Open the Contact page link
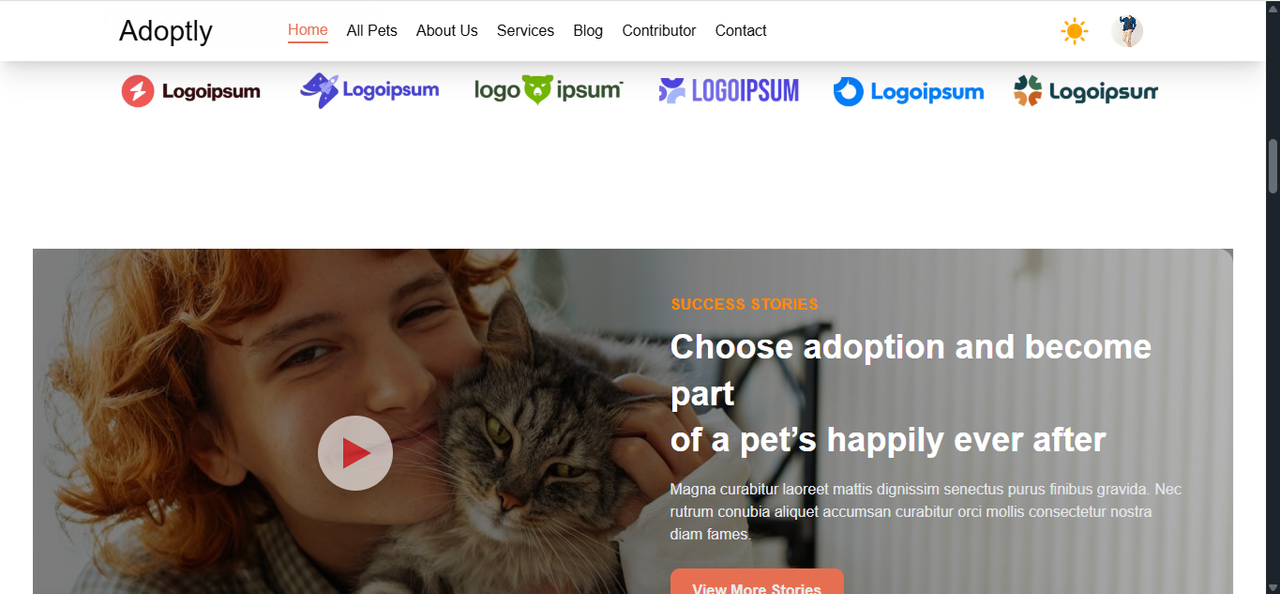 click(x=741, y=31)
